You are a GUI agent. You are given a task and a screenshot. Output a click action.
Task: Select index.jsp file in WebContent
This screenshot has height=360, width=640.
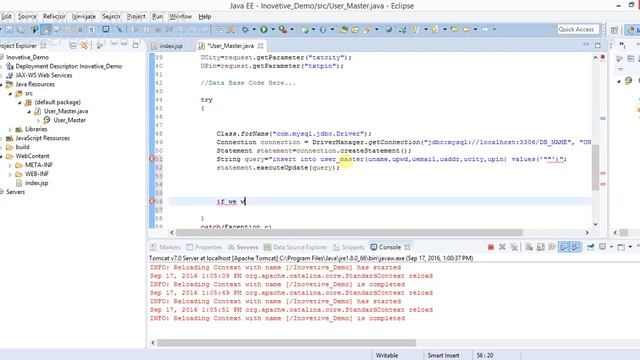click(x=36, y=183)
